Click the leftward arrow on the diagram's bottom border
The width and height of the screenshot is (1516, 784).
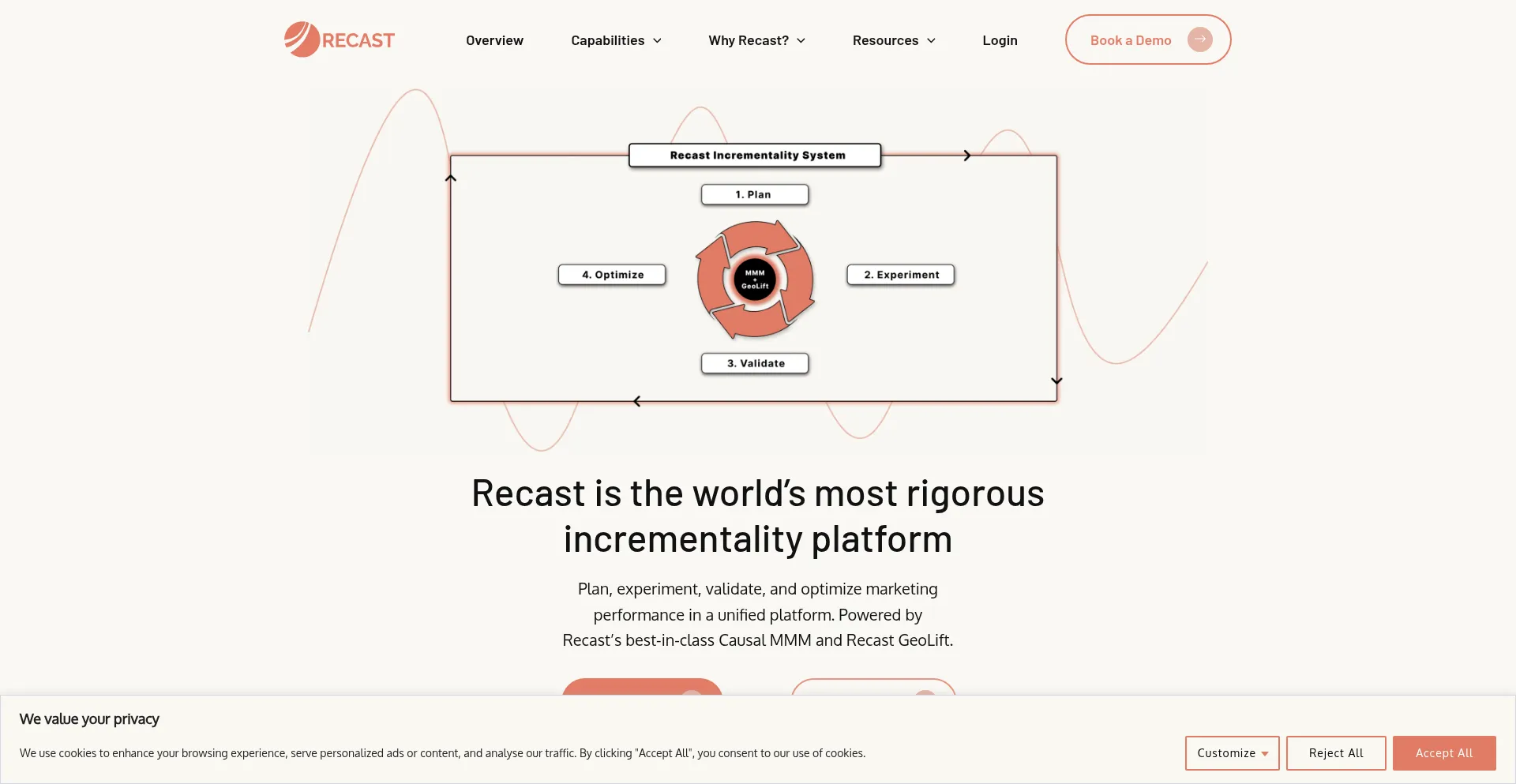coord(637,400)
